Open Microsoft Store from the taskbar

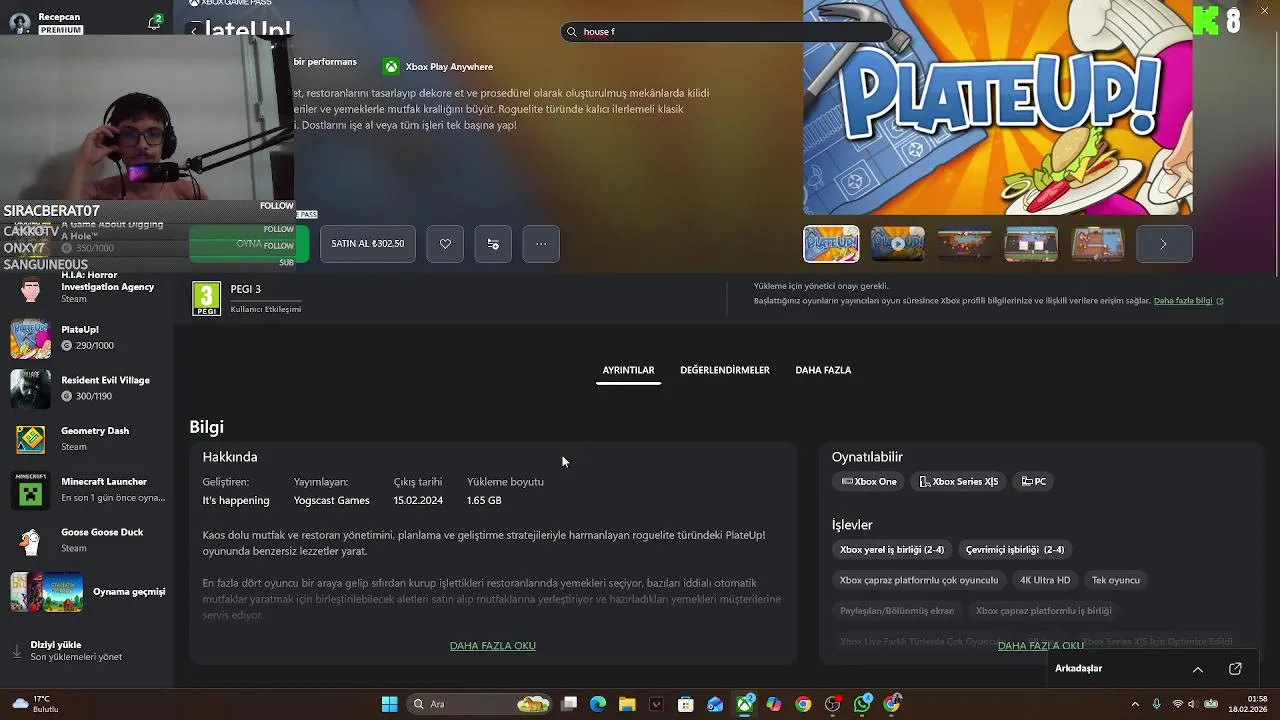click(685, 704)
